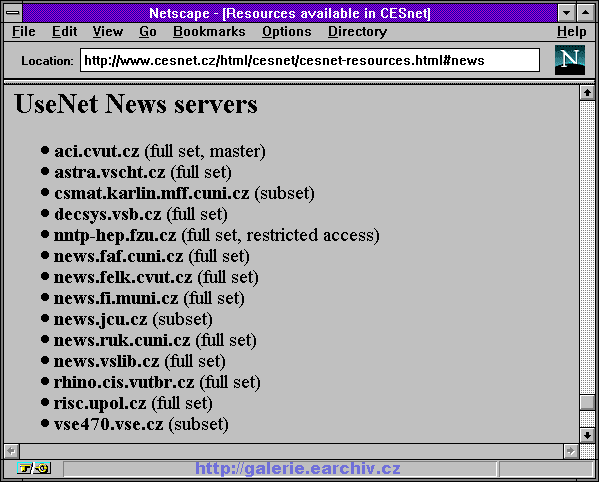Click the Location label text
Image resolution: width=599 pixels, height=482 pixels.
click(47, 61)
